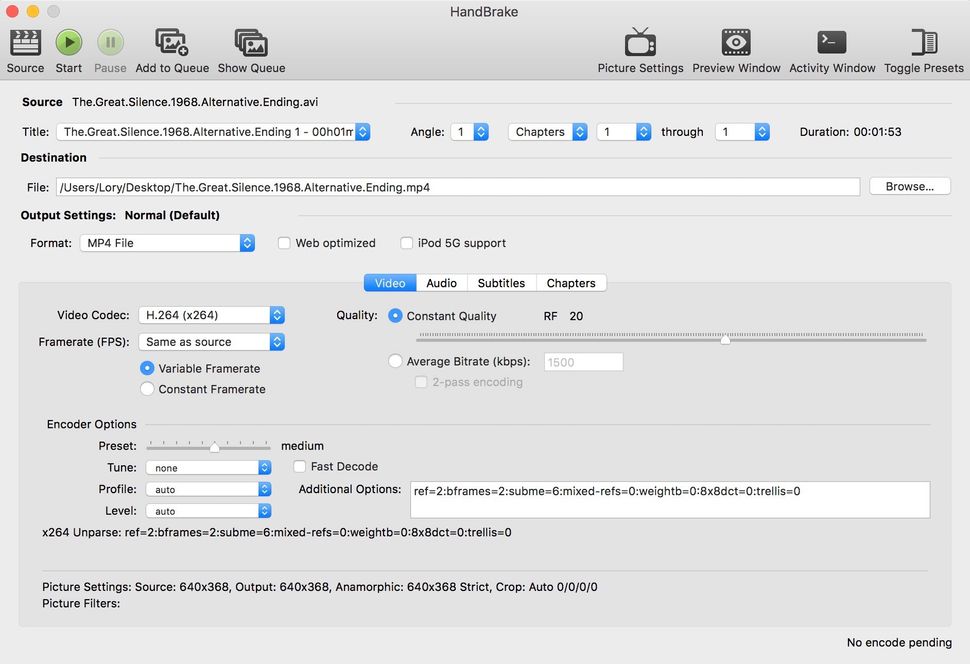This screenshot has height=664, width=970.
Task: Select Average Bitrate encoding mode
Action: click(395, 361)
